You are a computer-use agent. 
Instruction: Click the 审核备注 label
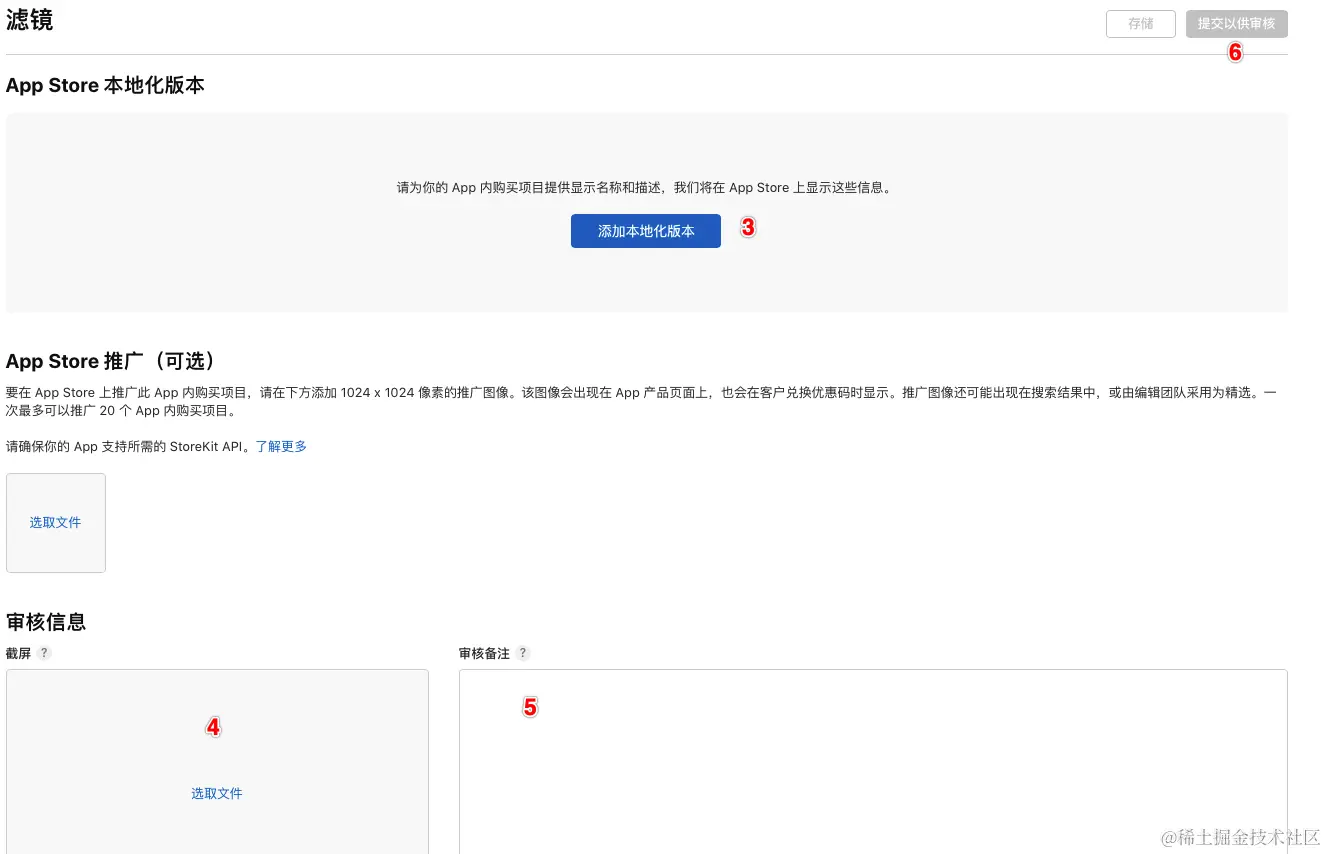(x=484, y=653)
